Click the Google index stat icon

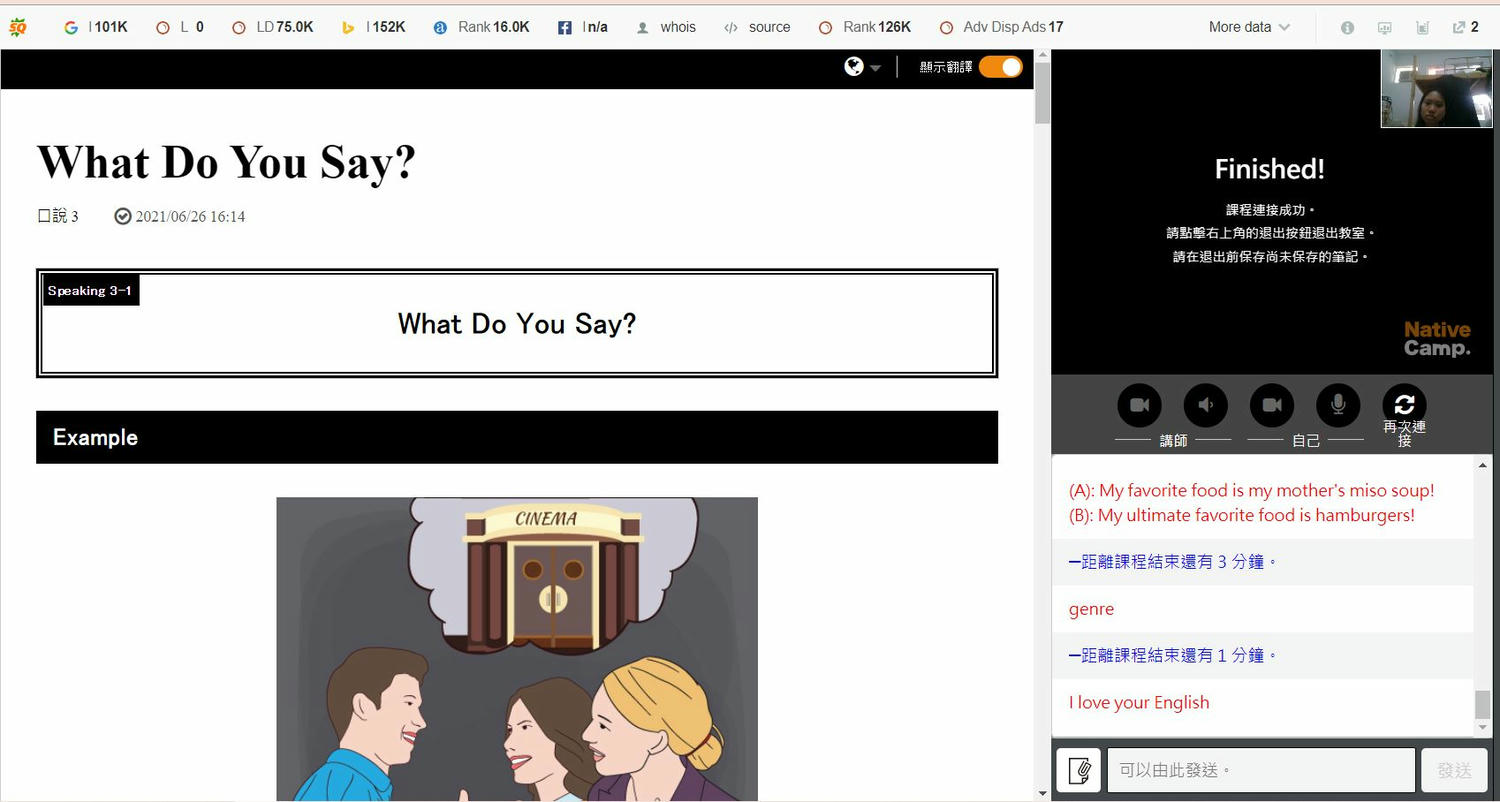(x=71, y=27)
